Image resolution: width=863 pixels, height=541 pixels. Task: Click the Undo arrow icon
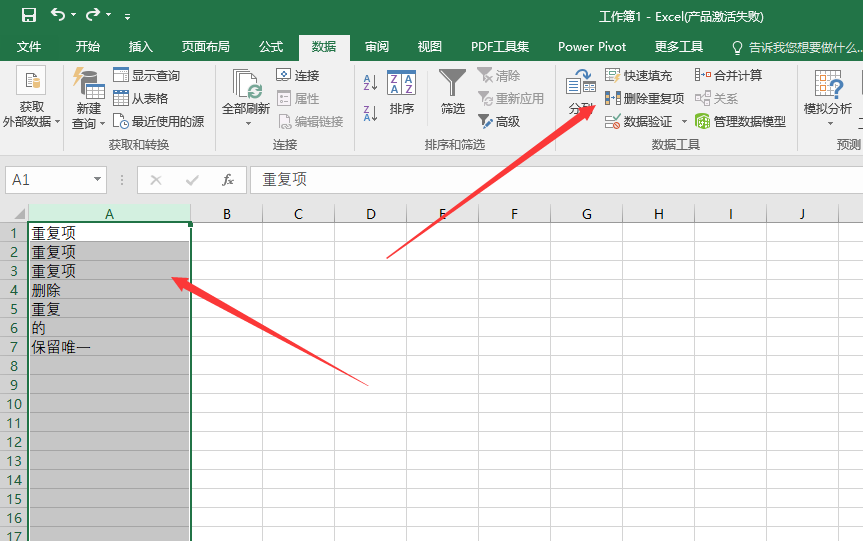click(x=58, y=15)
